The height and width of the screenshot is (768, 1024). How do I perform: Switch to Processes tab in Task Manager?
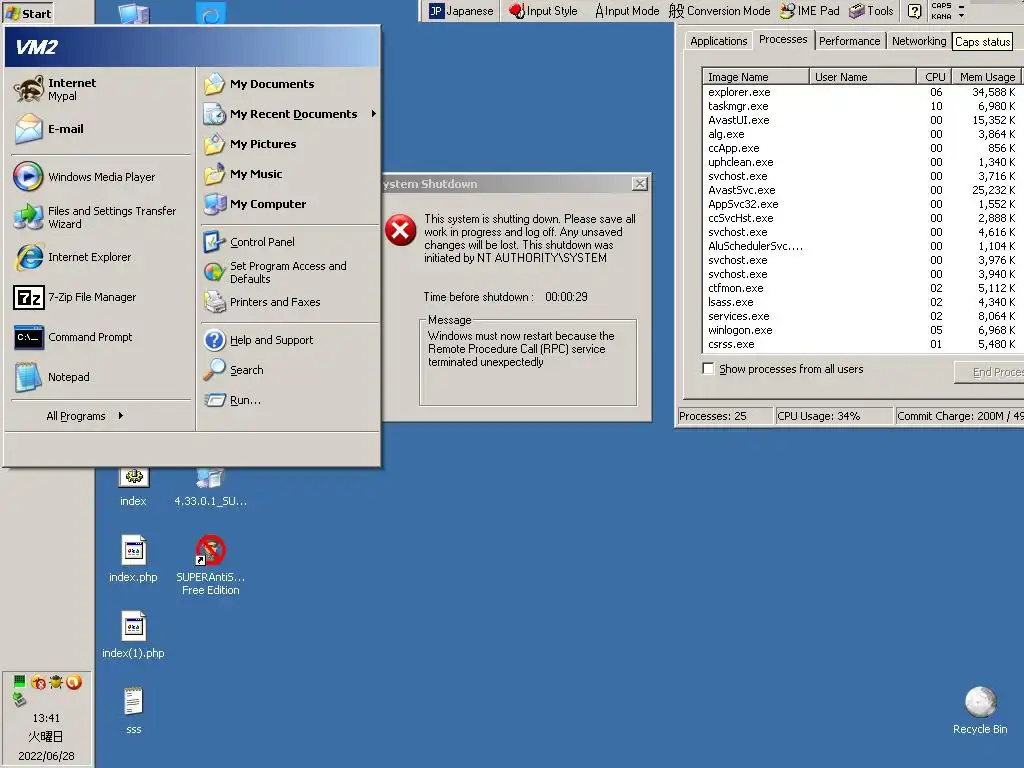[783, 39]
